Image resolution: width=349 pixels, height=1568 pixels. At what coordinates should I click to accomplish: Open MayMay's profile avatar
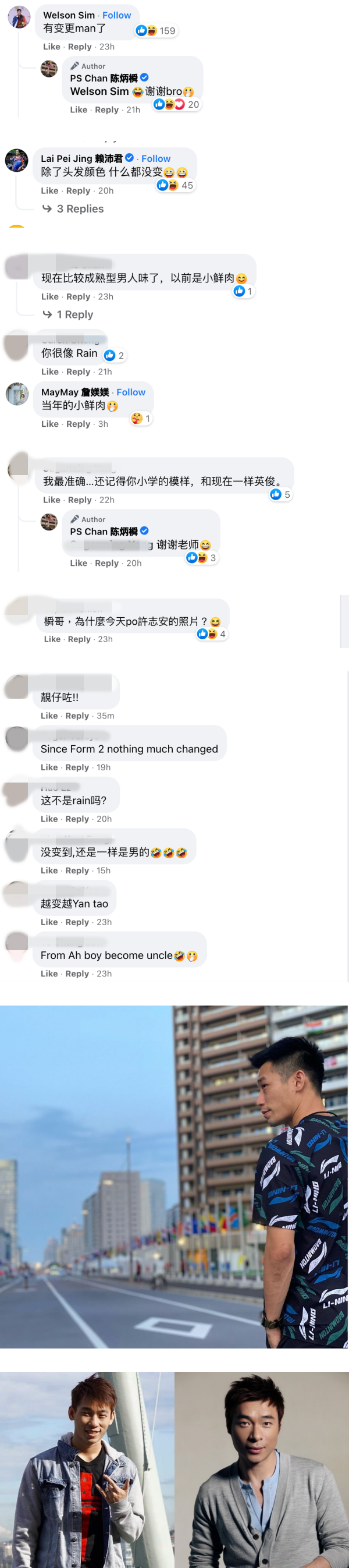(x=17, y=394)
